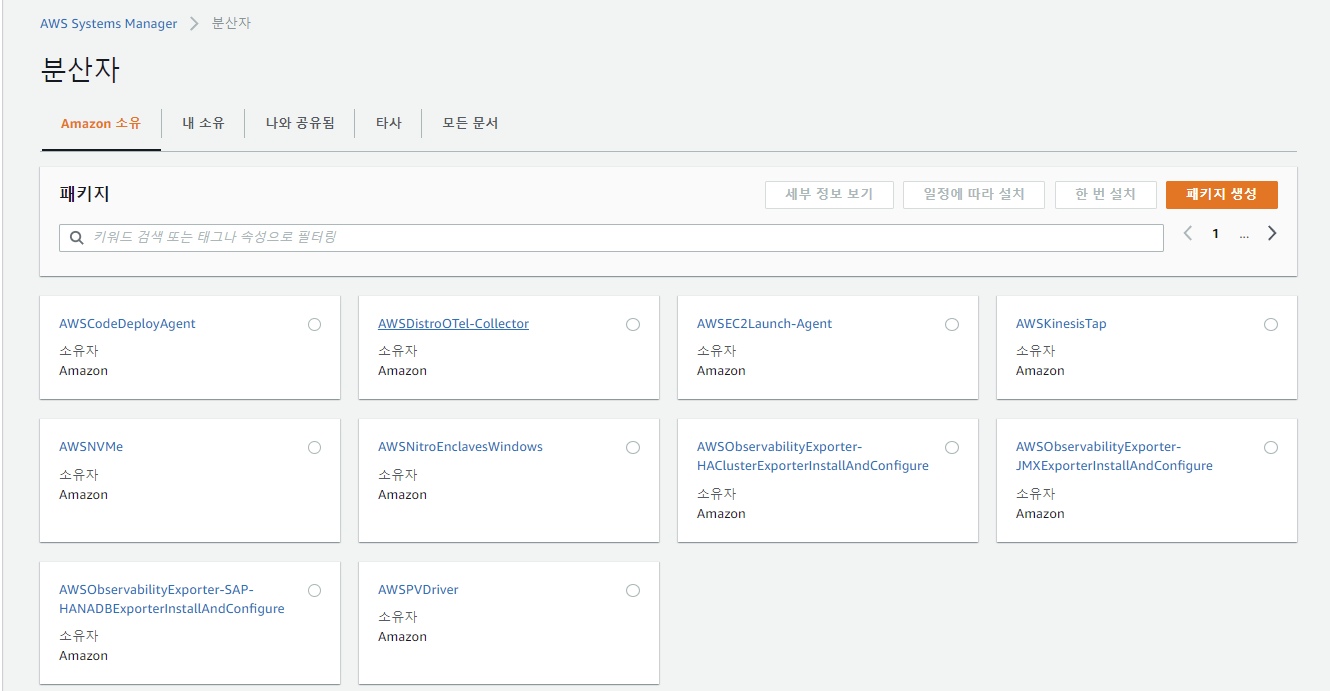This screenshot has width=1330, height=691.
Task: Click the search magnifier icon
Action: point(77,238)
